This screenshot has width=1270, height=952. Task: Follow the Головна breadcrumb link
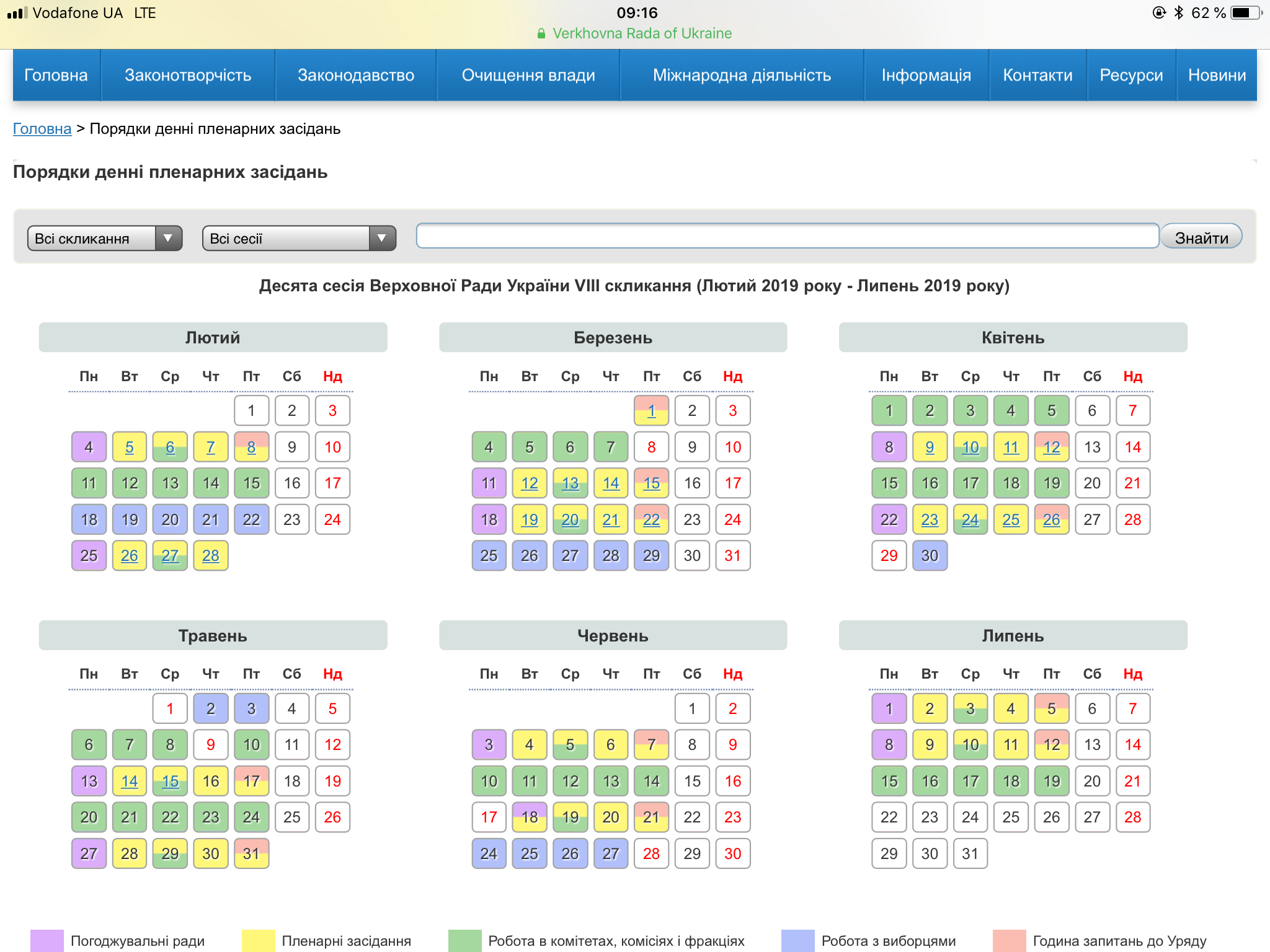[x=42, y=129]
